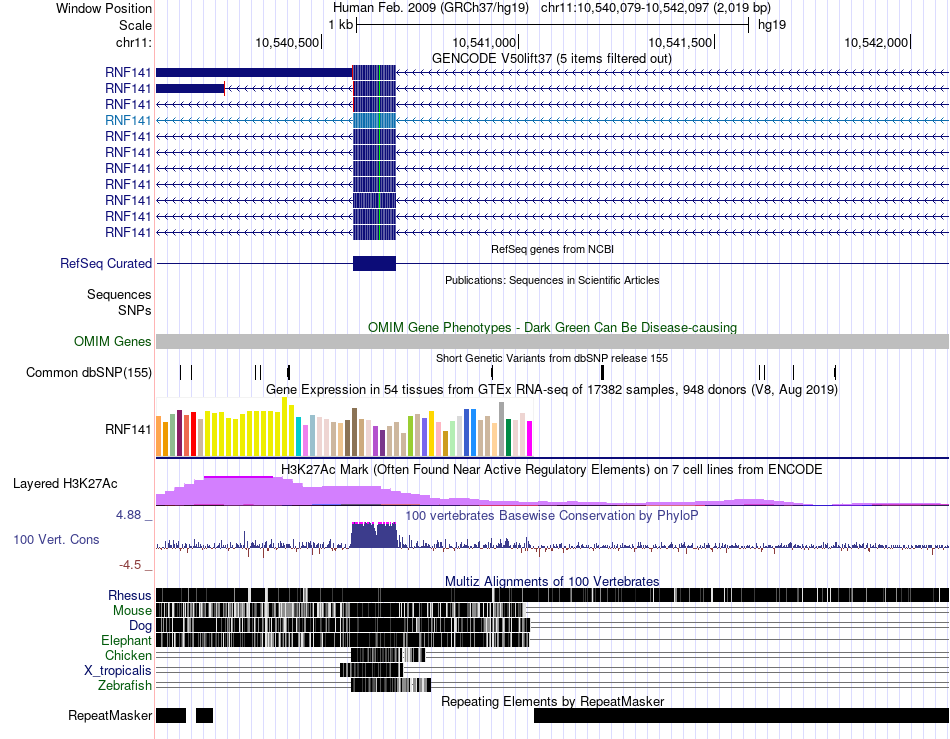The height and width of the screenshot is (739, 950).
Task: Click the long RepeatMasker block at the track's right end
Action: (x=741, y=715)
